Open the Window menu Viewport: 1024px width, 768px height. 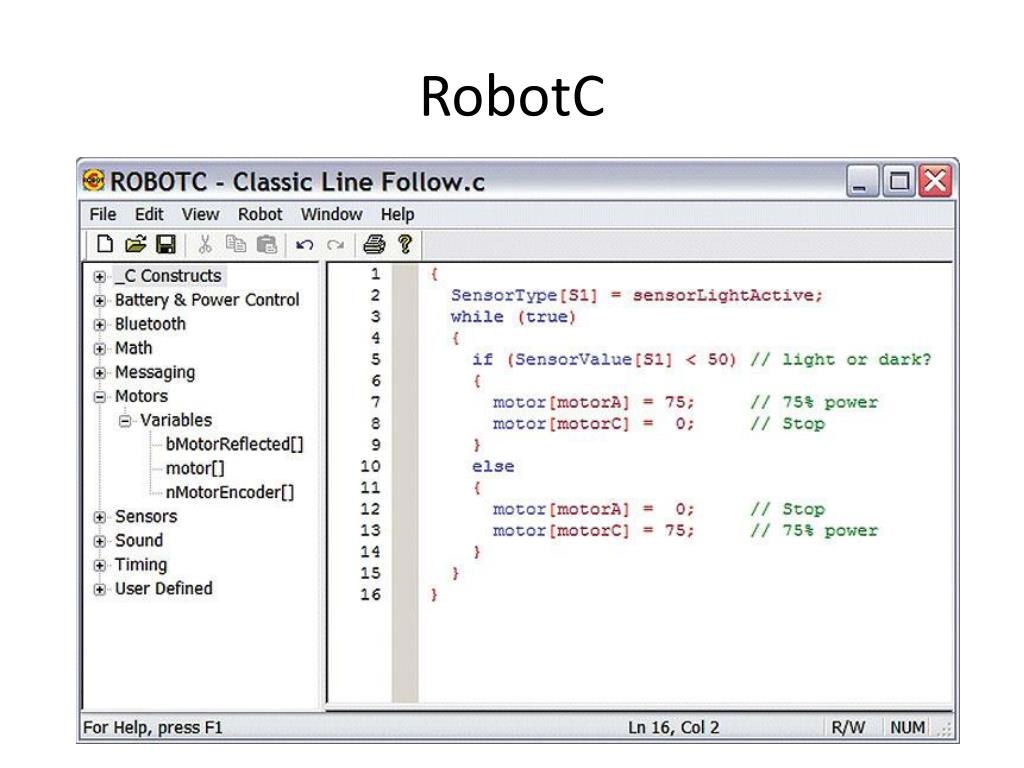click(332, 214)
